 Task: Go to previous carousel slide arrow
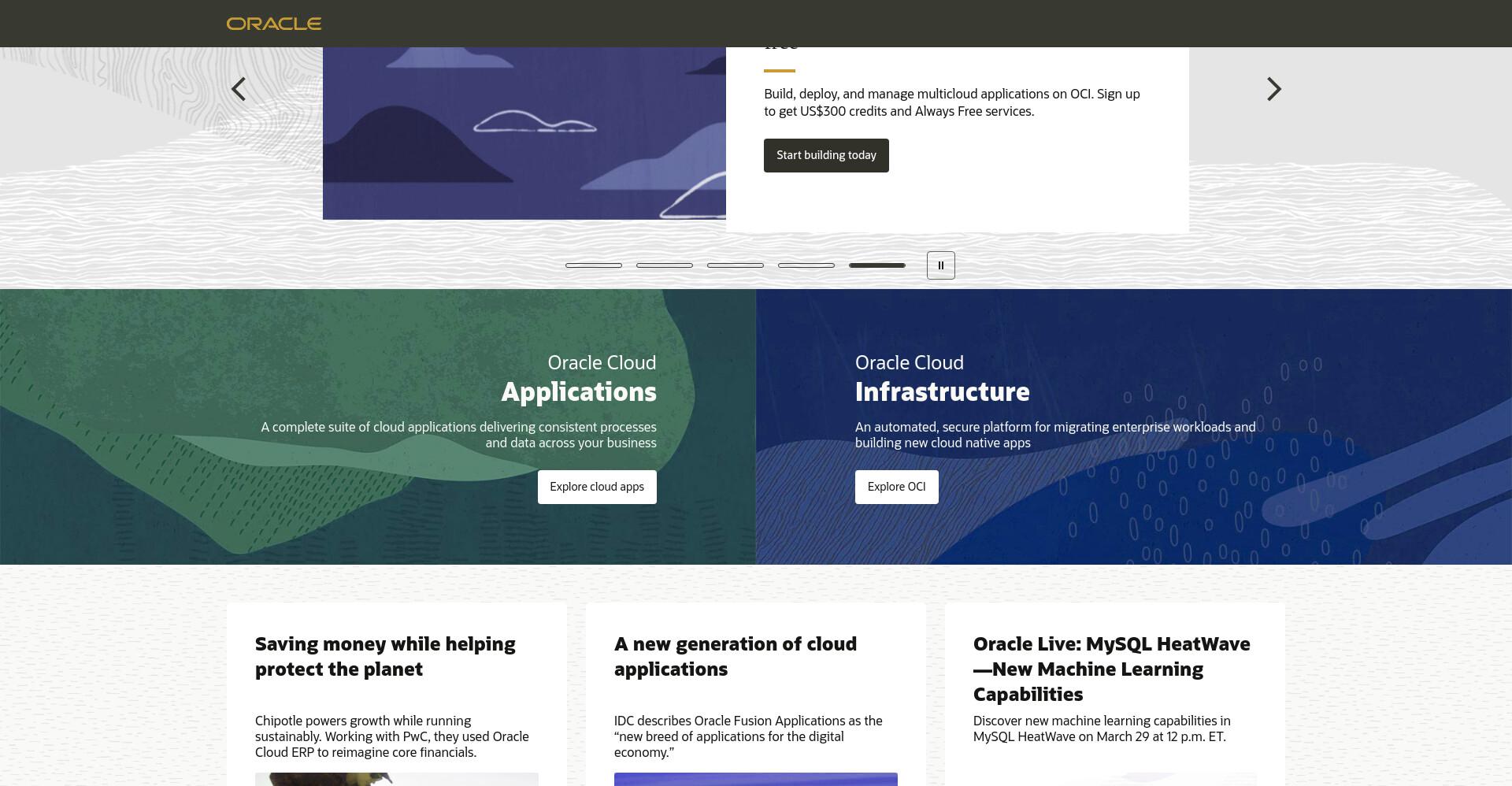click(x=239, y=89)
